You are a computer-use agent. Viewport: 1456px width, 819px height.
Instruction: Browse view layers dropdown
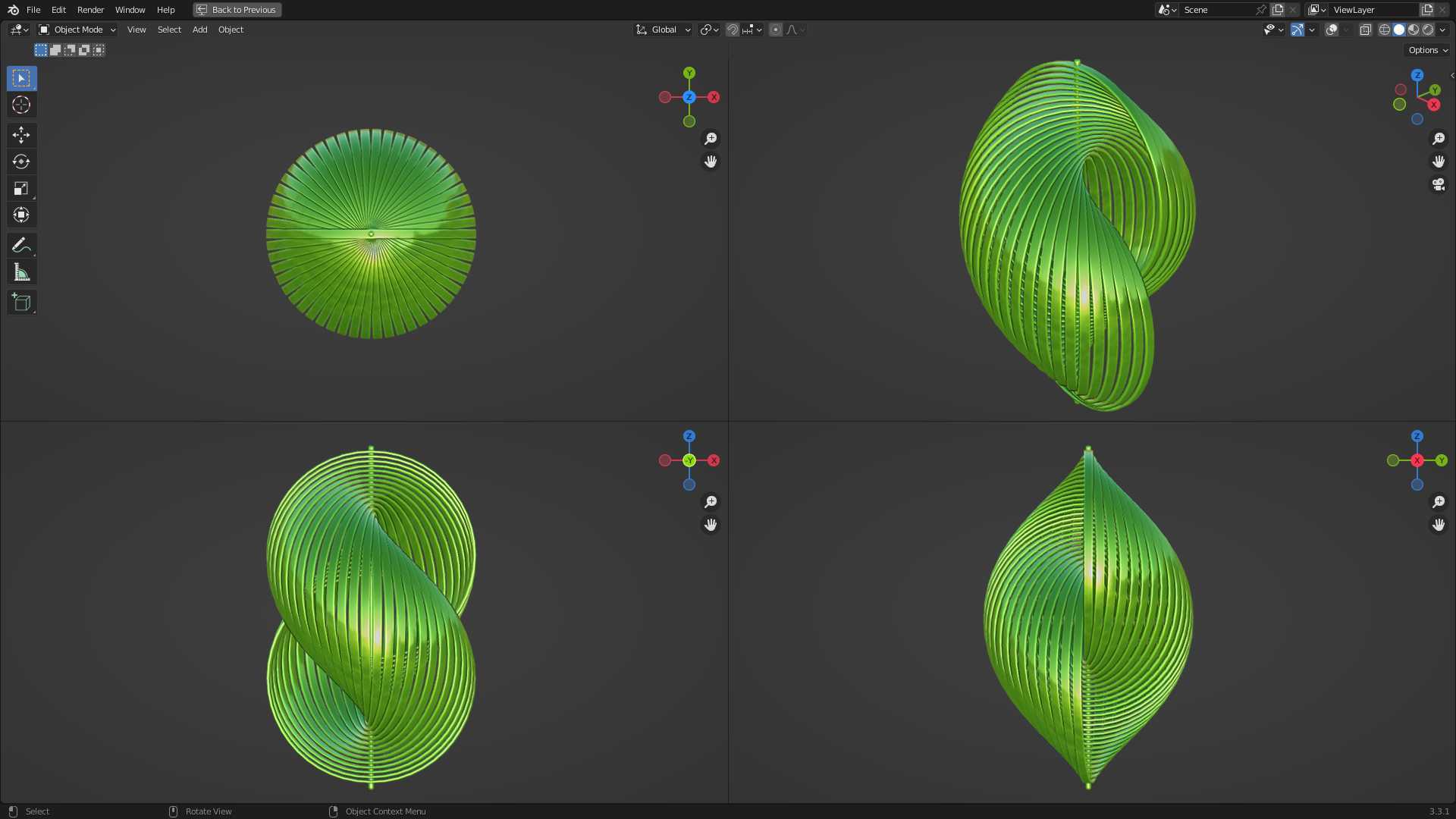coord(1317,10)
